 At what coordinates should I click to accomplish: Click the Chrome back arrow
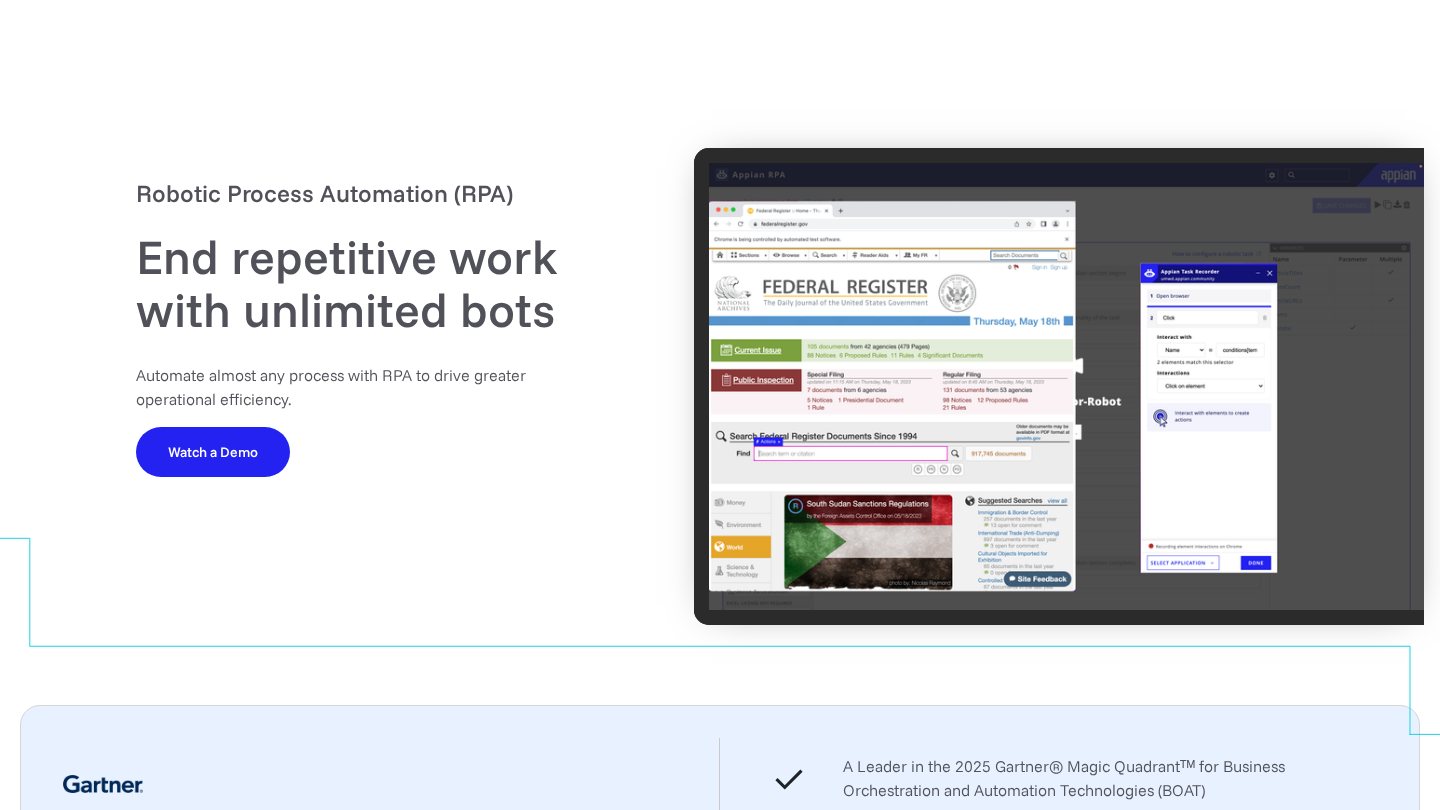(x=716, y=224)
